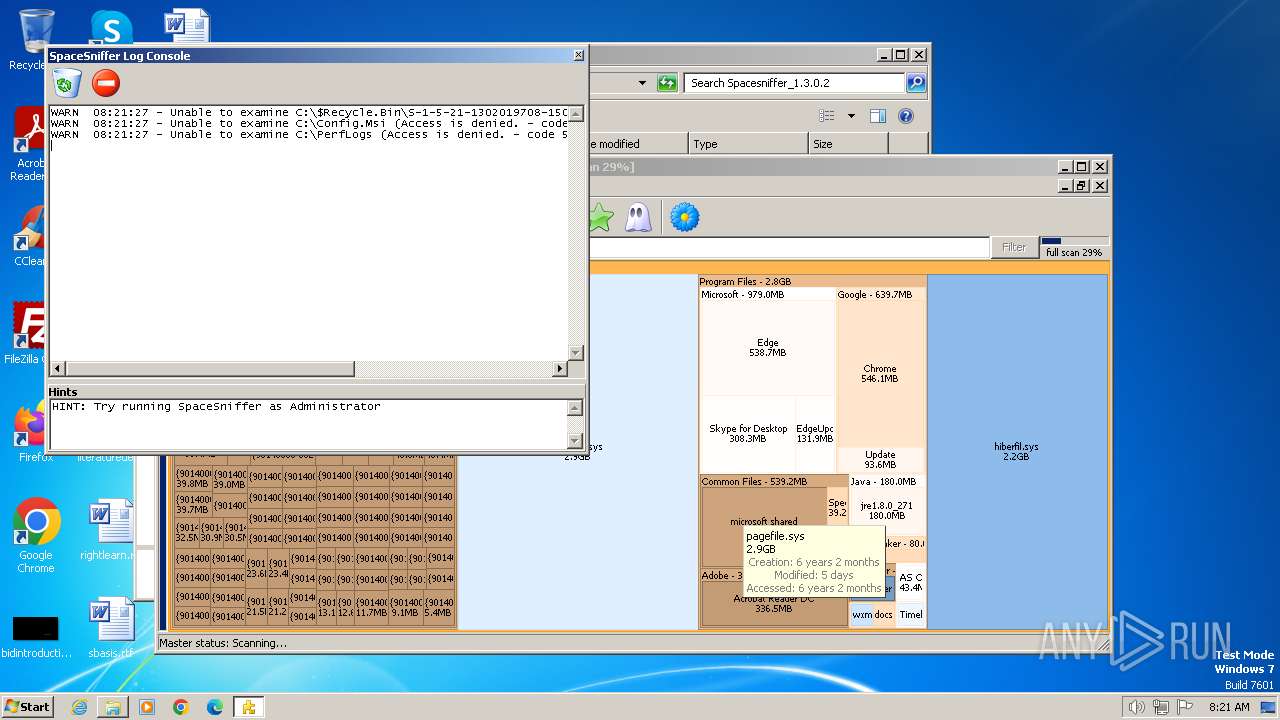This screenshot has height=720, width=1280.
Task: Select the Skype for Desktop 308.3MB block
Action: tap(748, 433)
